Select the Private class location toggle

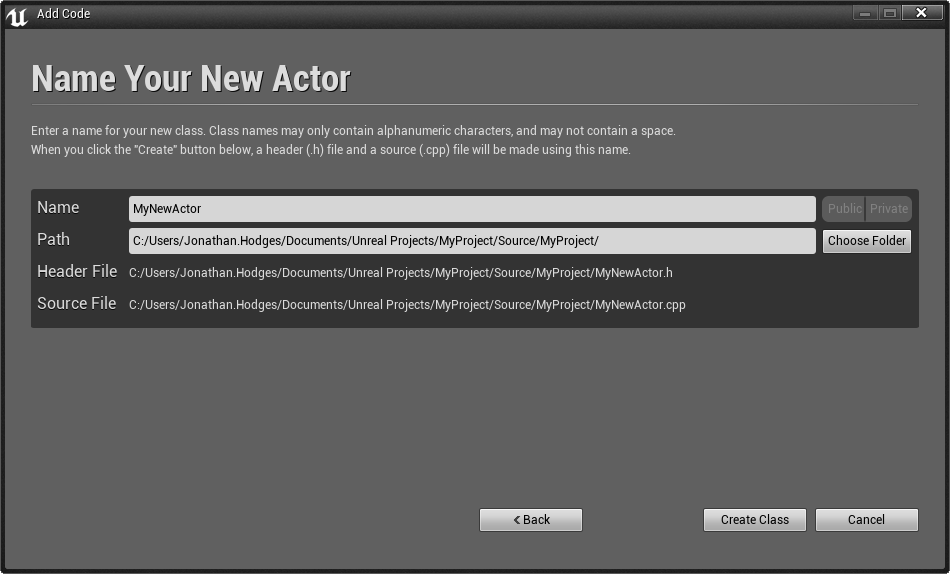tap(889, 209)
